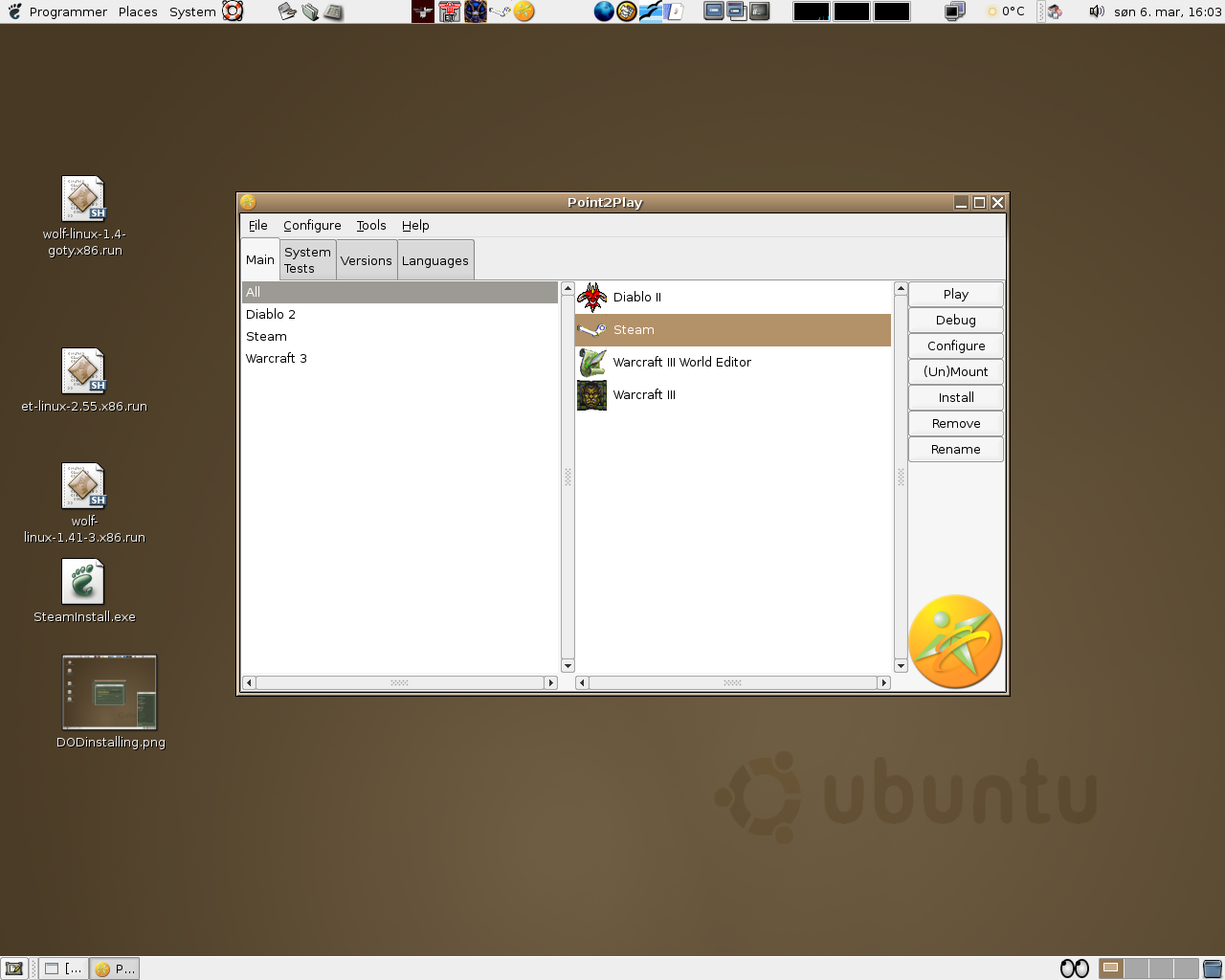Switch to the second workspace in the switcher
The image size is (1225, 980).
(1136, 969)
